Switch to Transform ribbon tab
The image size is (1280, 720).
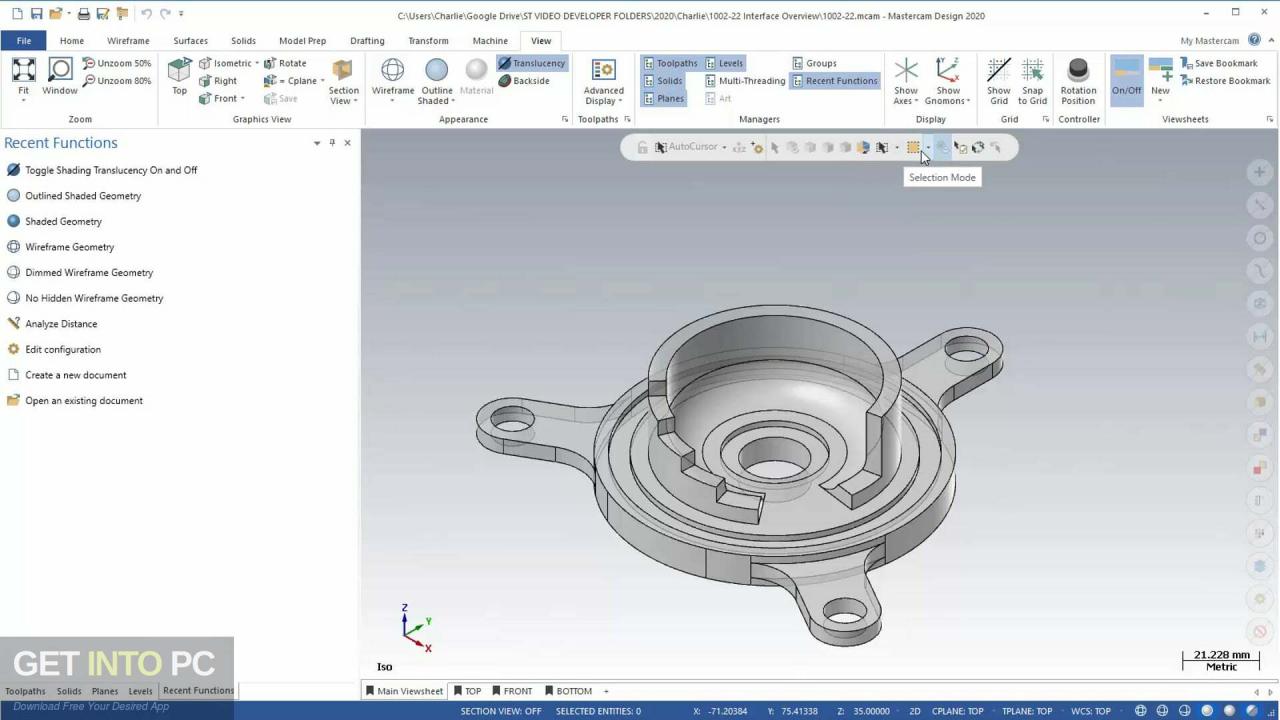428,41
